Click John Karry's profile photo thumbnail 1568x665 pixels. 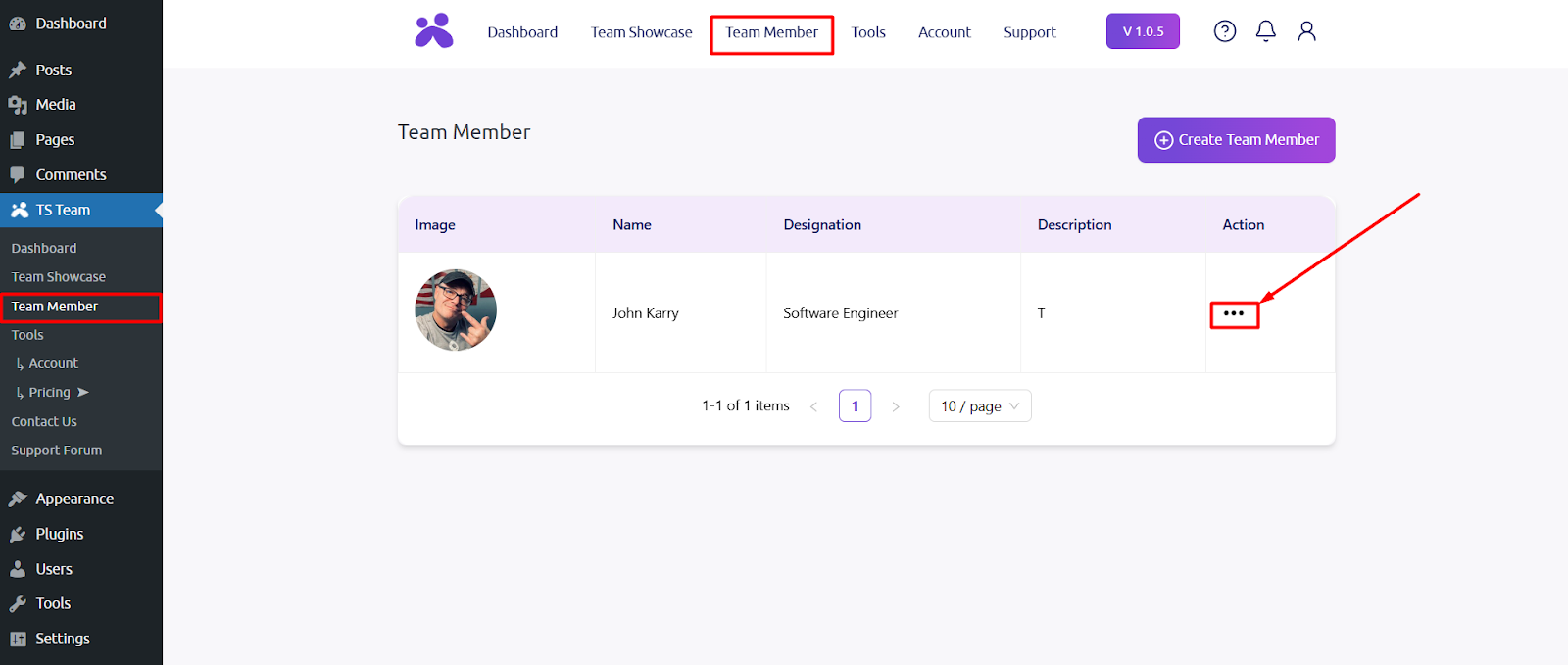coord(456,310)
